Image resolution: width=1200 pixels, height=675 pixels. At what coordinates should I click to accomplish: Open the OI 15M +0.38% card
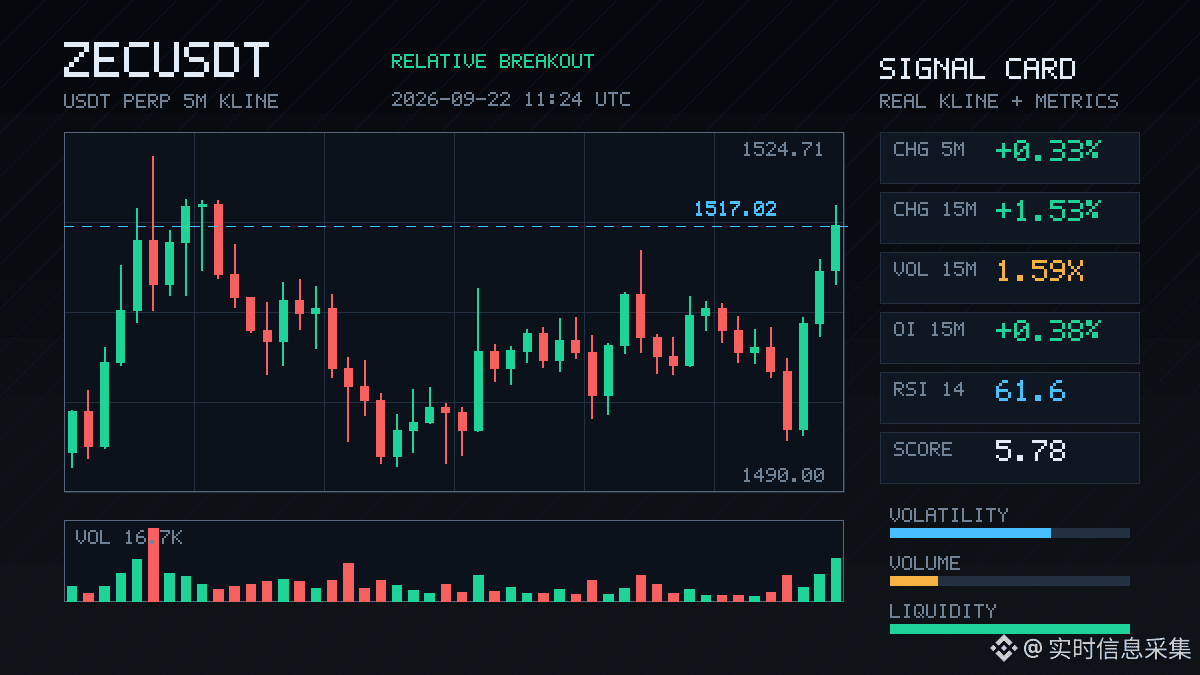coord(1009,337)
